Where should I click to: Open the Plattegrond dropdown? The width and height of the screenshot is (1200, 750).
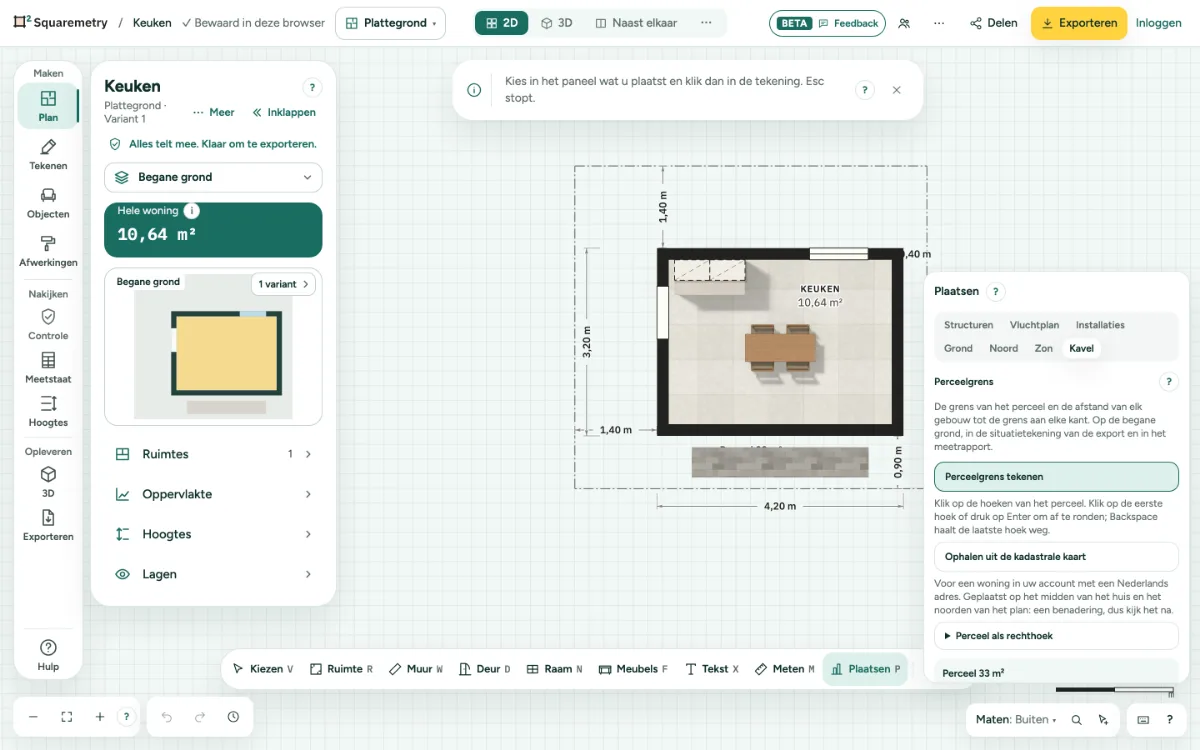tap(391, 23)
